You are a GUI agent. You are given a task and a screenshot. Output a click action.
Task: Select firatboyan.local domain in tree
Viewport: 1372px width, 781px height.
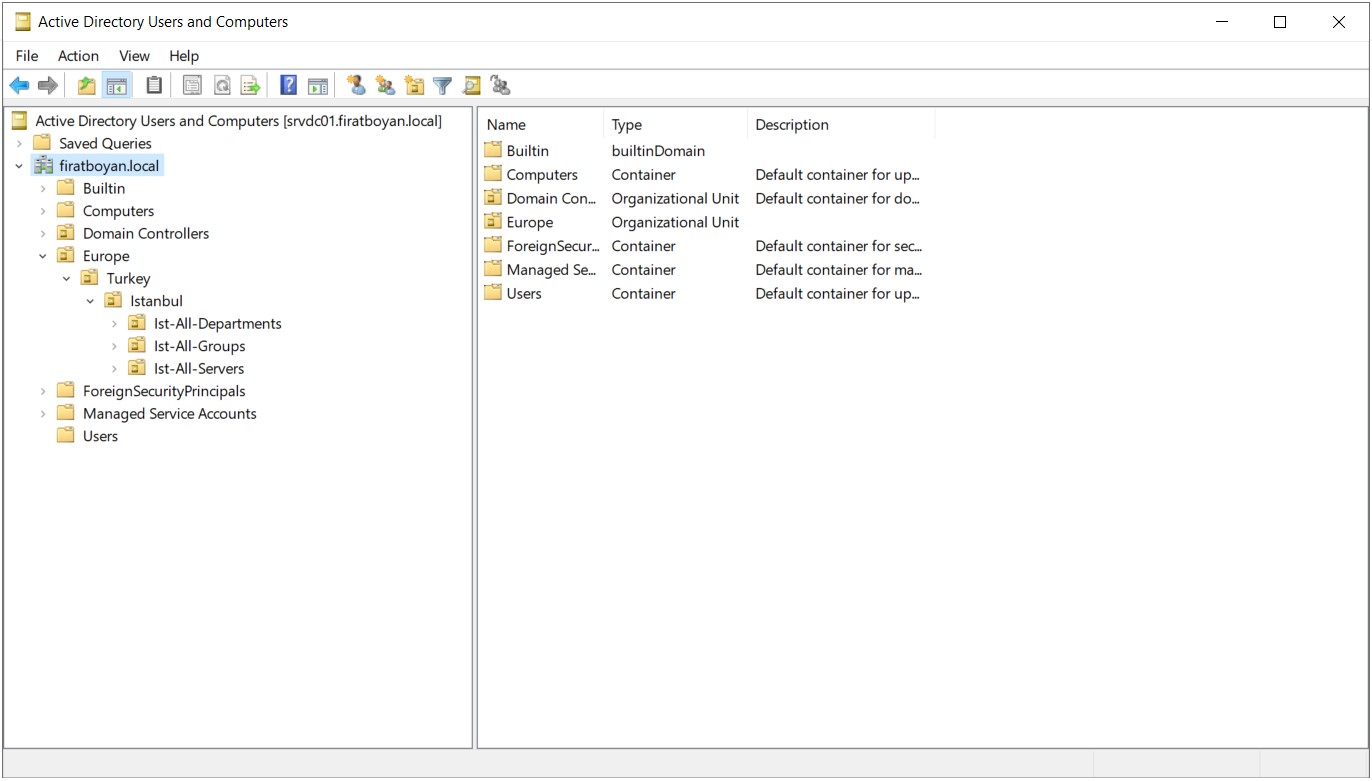[109, 166]
